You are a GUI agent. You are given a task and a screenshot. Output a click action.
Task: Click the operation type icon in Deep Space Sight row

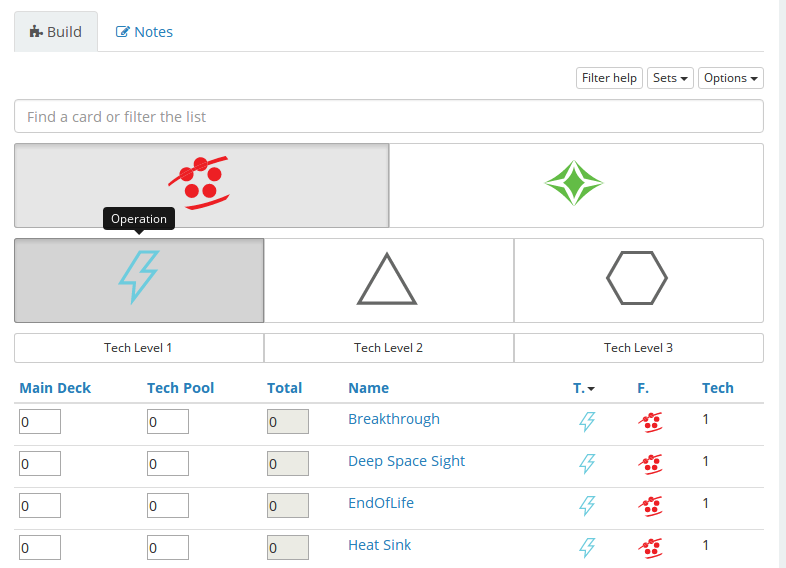[587, 464]
